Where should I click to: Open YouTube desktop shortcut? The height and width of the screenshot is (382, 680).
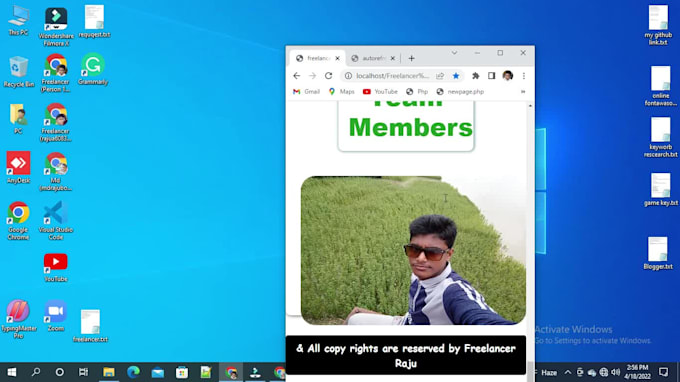(56, 268)
